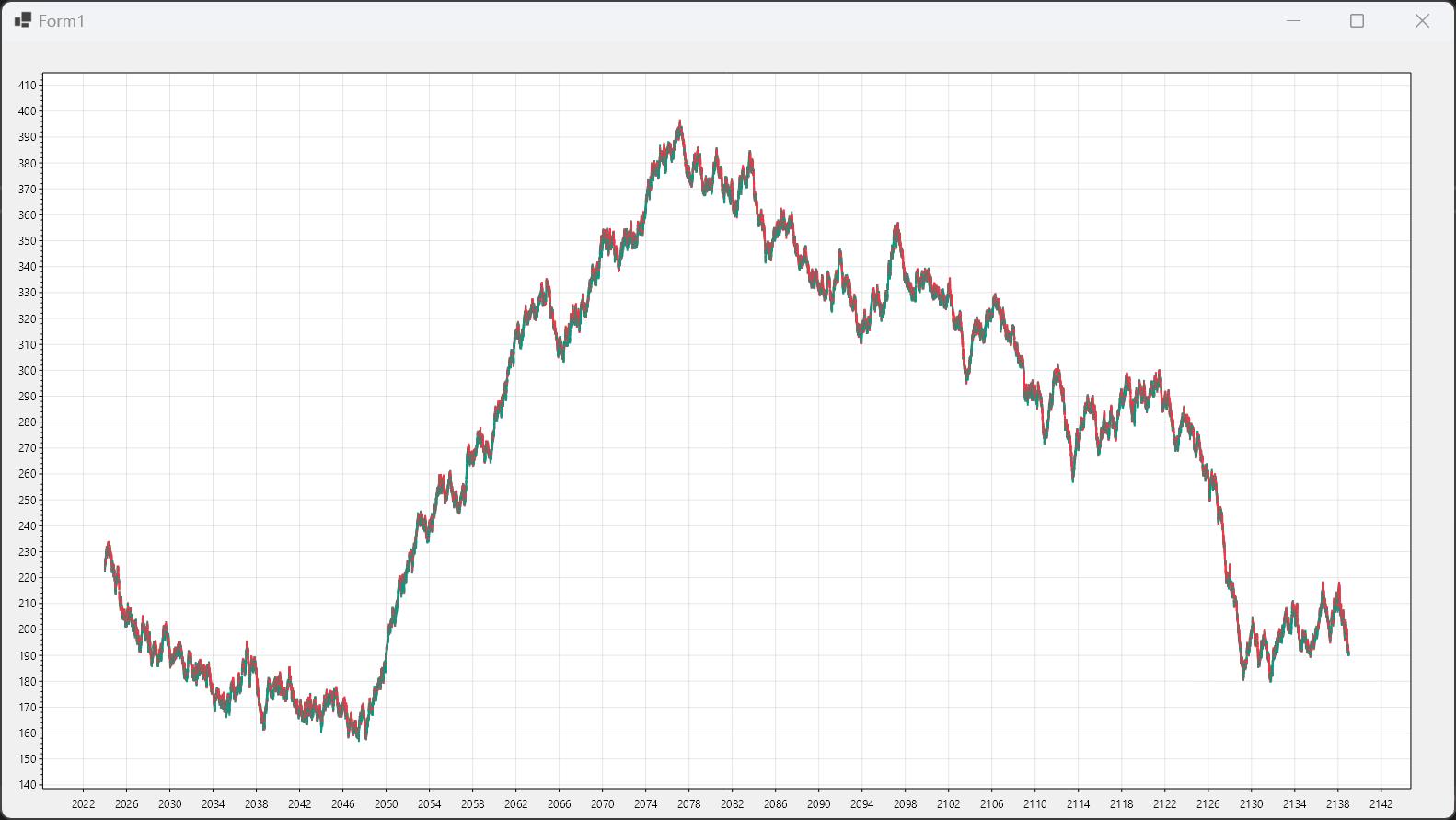Click the price line's starting point near 2024
1456x820 pixels.
pos(105,569)
